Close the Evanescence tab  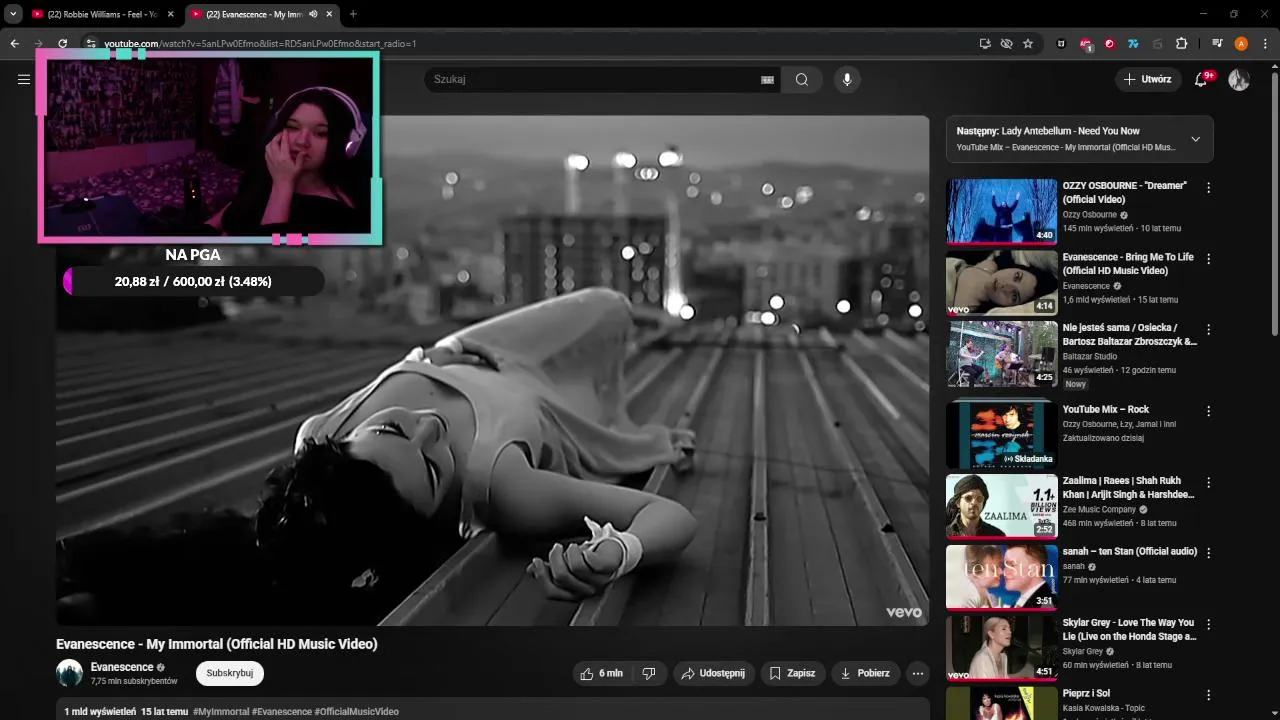point(329,14)
